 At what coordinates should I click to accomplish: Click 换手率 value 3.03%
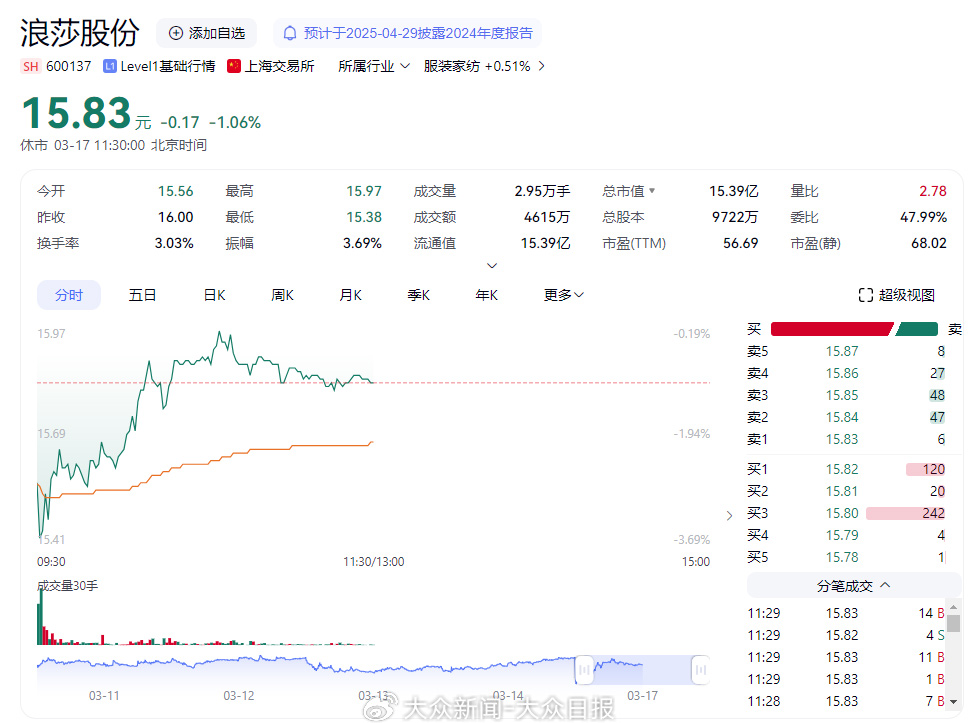click(174, 243)
